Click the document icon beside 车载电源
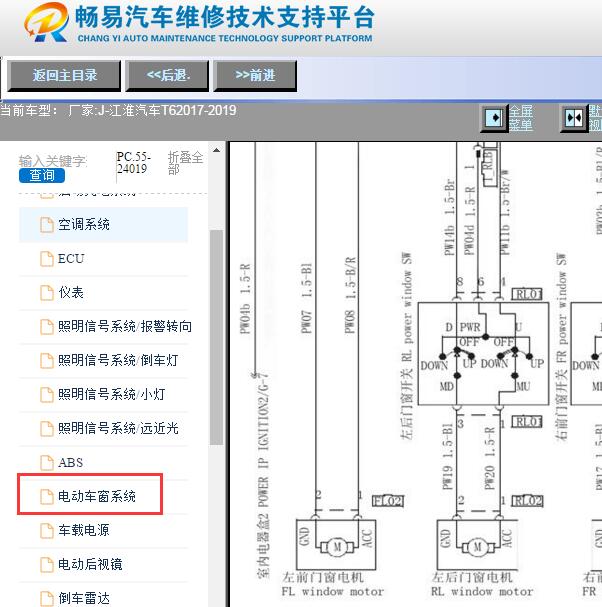Viewport: 602px width, 607px height. [x=47, y=530]
